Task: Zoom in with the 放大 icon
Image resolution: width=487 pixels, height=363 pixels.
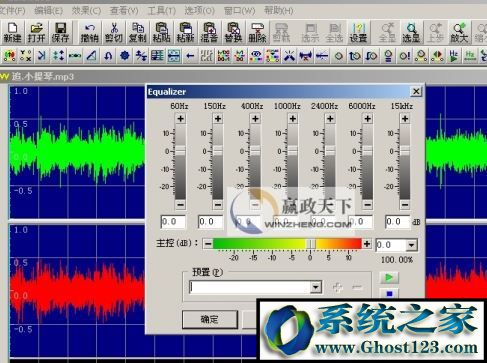Action: (x=459, y=32)
